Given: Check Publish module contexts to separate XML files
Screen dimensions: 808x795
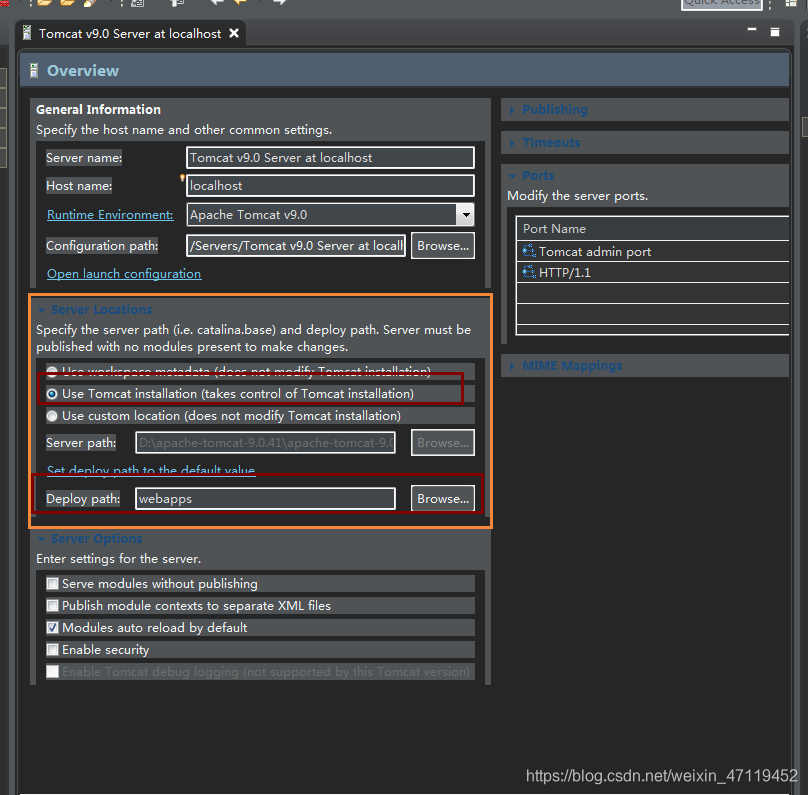Looking at the screenshot, I should pyautogui.click(x=52, y=605).
